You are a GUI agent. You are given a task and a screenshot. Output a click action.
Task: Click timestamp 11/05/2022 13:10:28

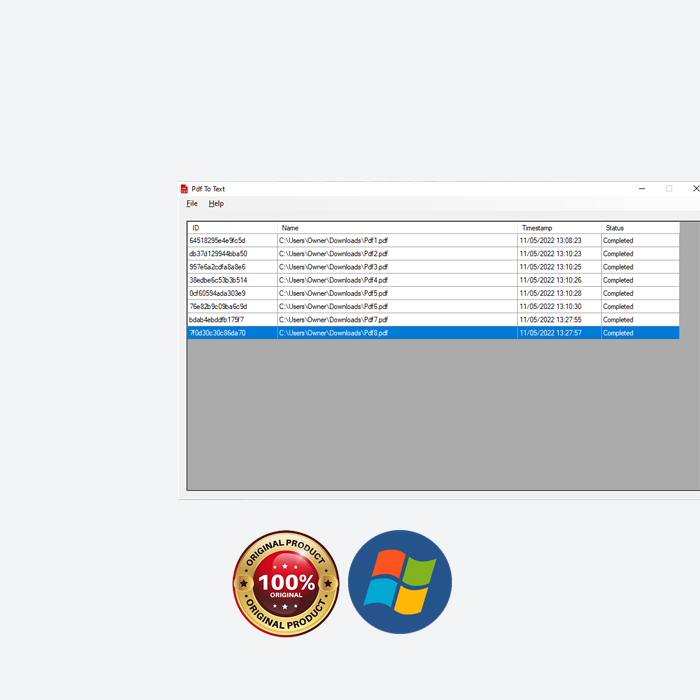pos(559,293)
